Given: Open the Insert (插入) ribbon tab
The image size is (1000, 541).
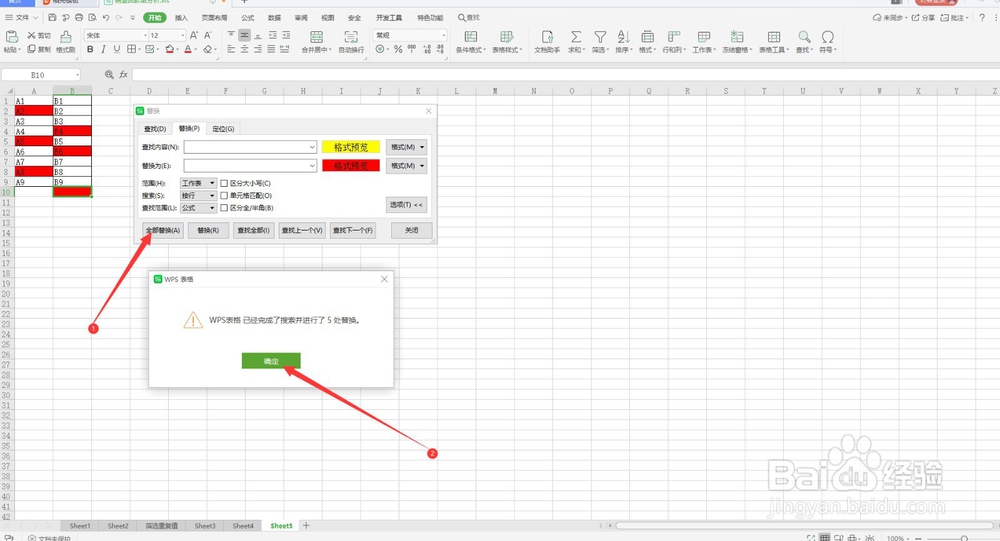Looking at the screenshot, I should pos(181,18).
